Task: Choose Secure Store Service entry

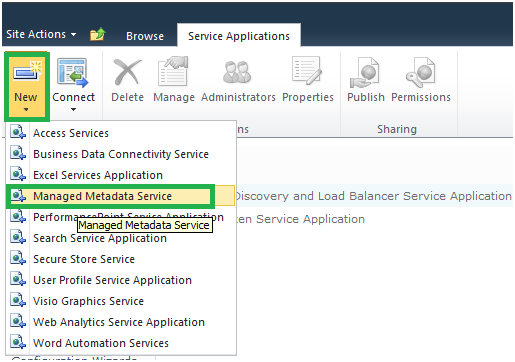Action: [x=121, y=259]
